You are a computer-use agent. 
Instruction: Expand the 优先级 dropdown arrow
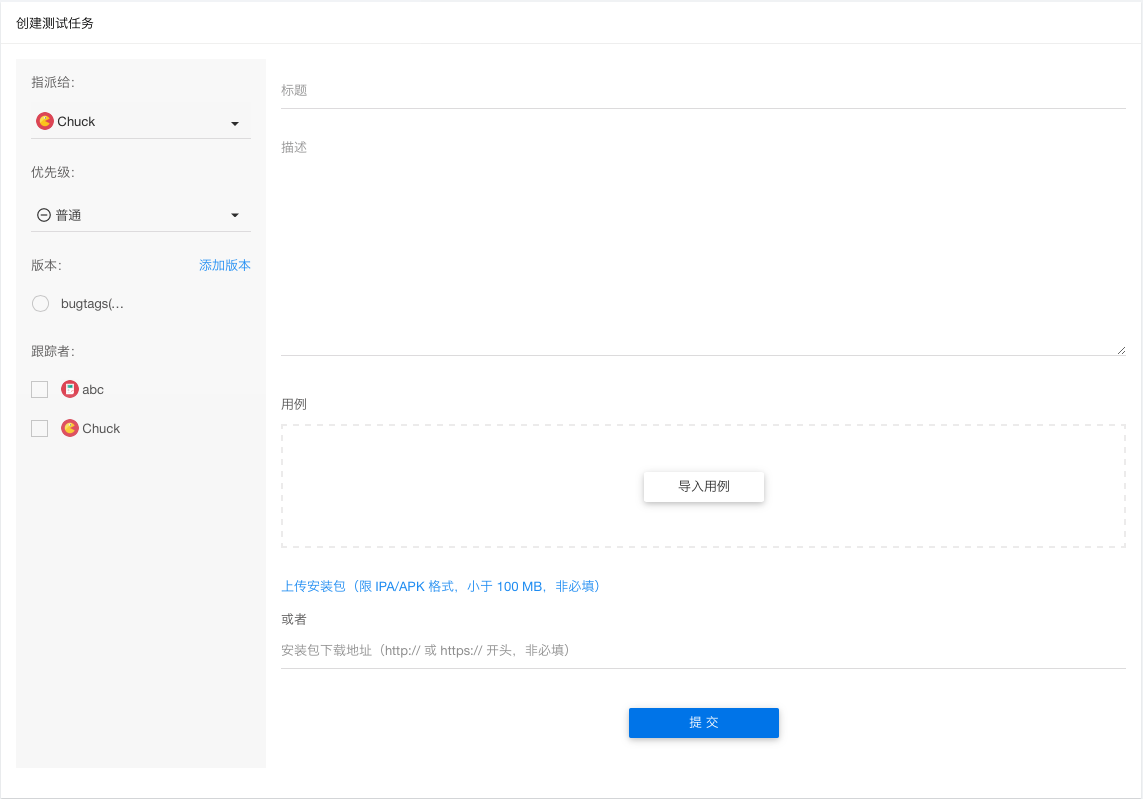(x=235, y=215)
